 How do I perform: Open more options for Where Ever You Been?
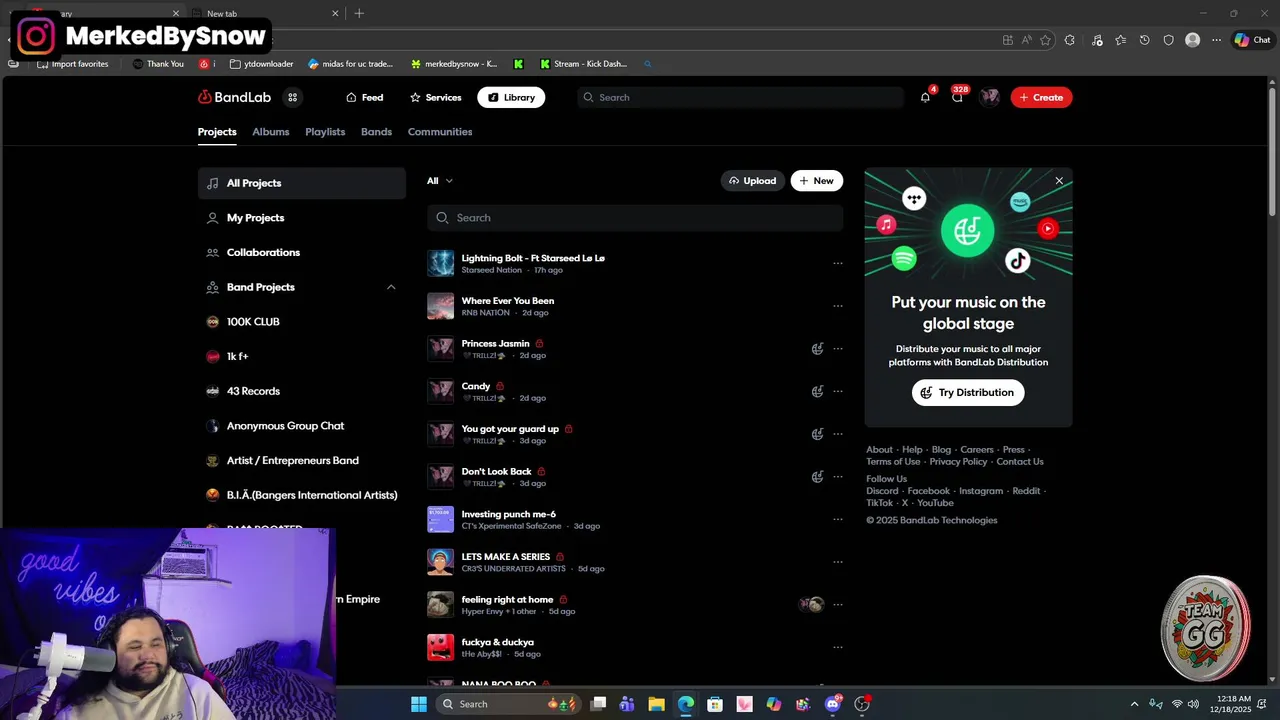[838, 306]
